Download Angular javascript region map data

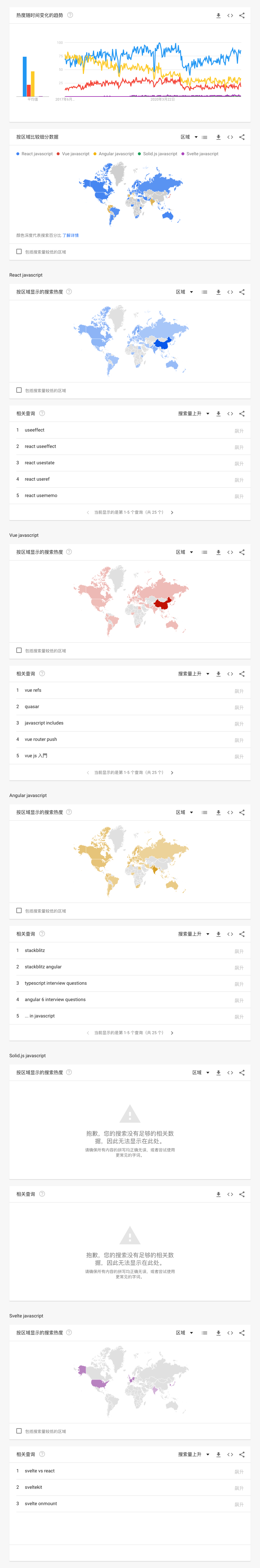(218, 813)
